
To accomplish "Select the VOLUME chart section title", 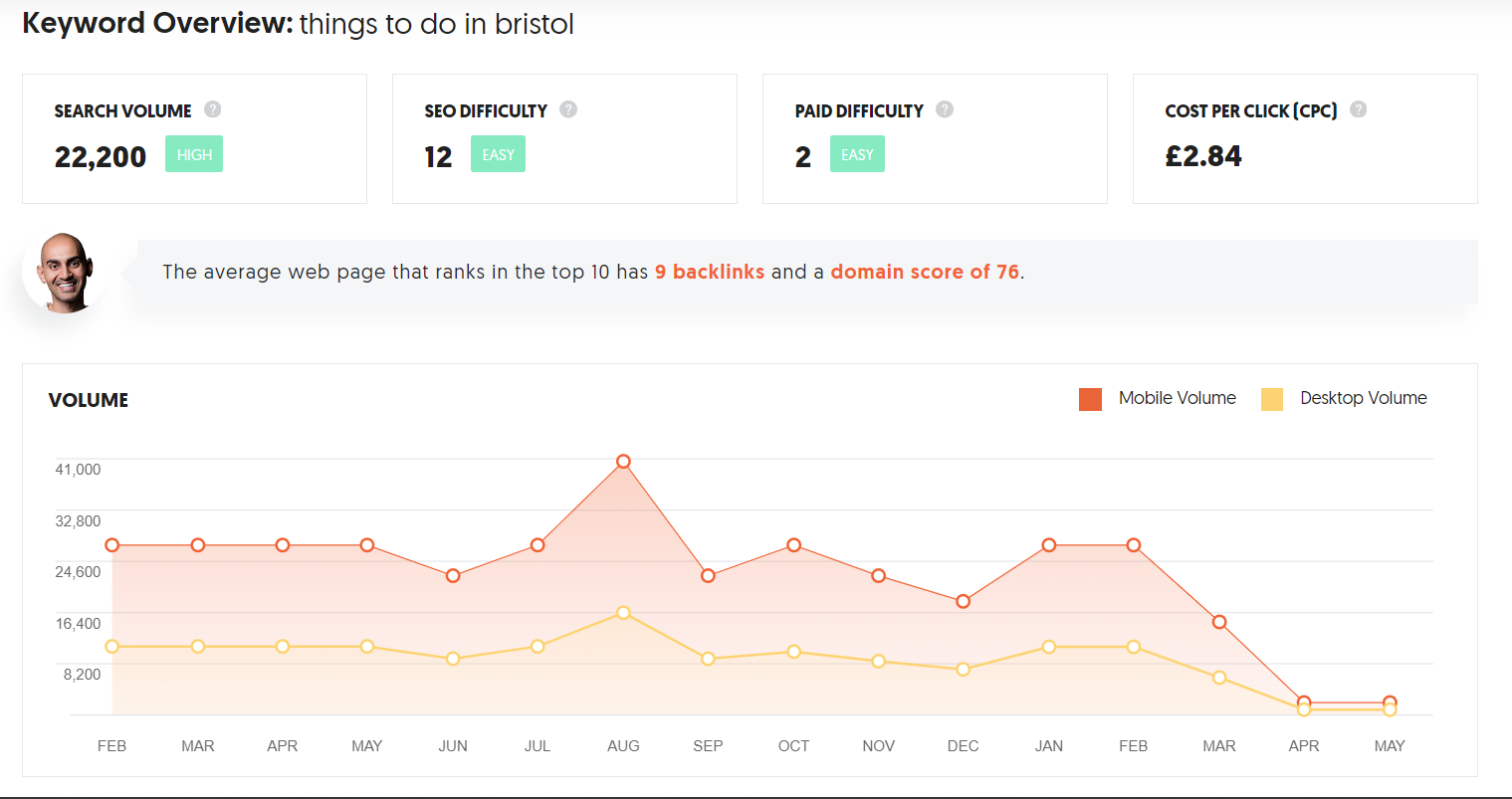I will [88, 400].
